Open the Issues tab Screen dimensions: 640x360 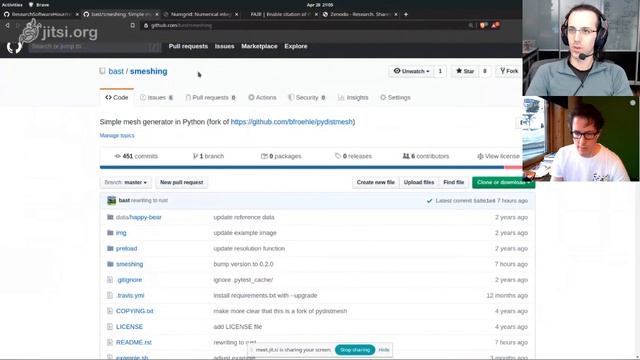[x=156, y=98]
